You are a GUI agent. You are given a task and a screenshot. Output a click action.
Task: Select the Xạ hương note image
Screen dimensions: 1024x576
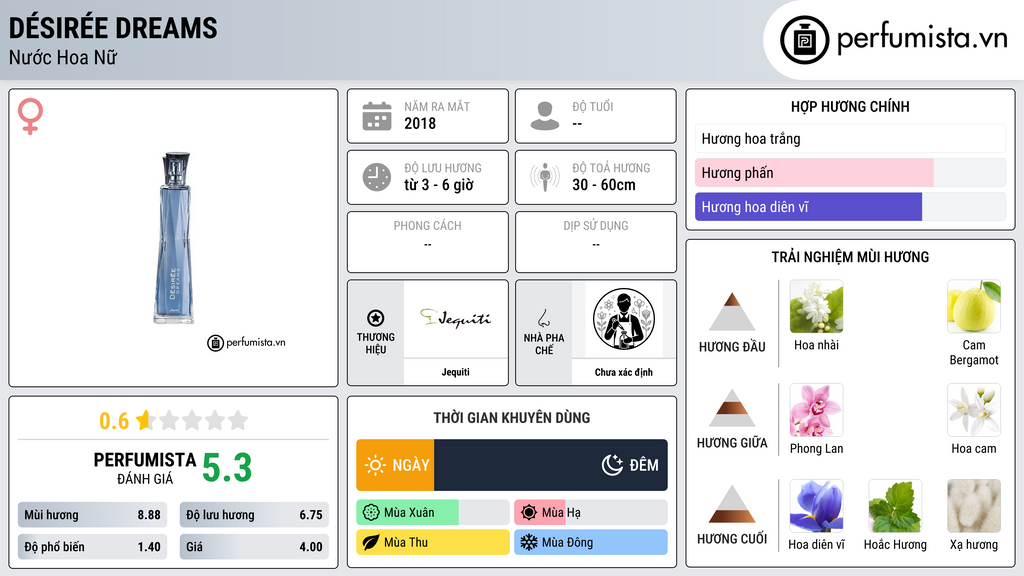(974, 506)
